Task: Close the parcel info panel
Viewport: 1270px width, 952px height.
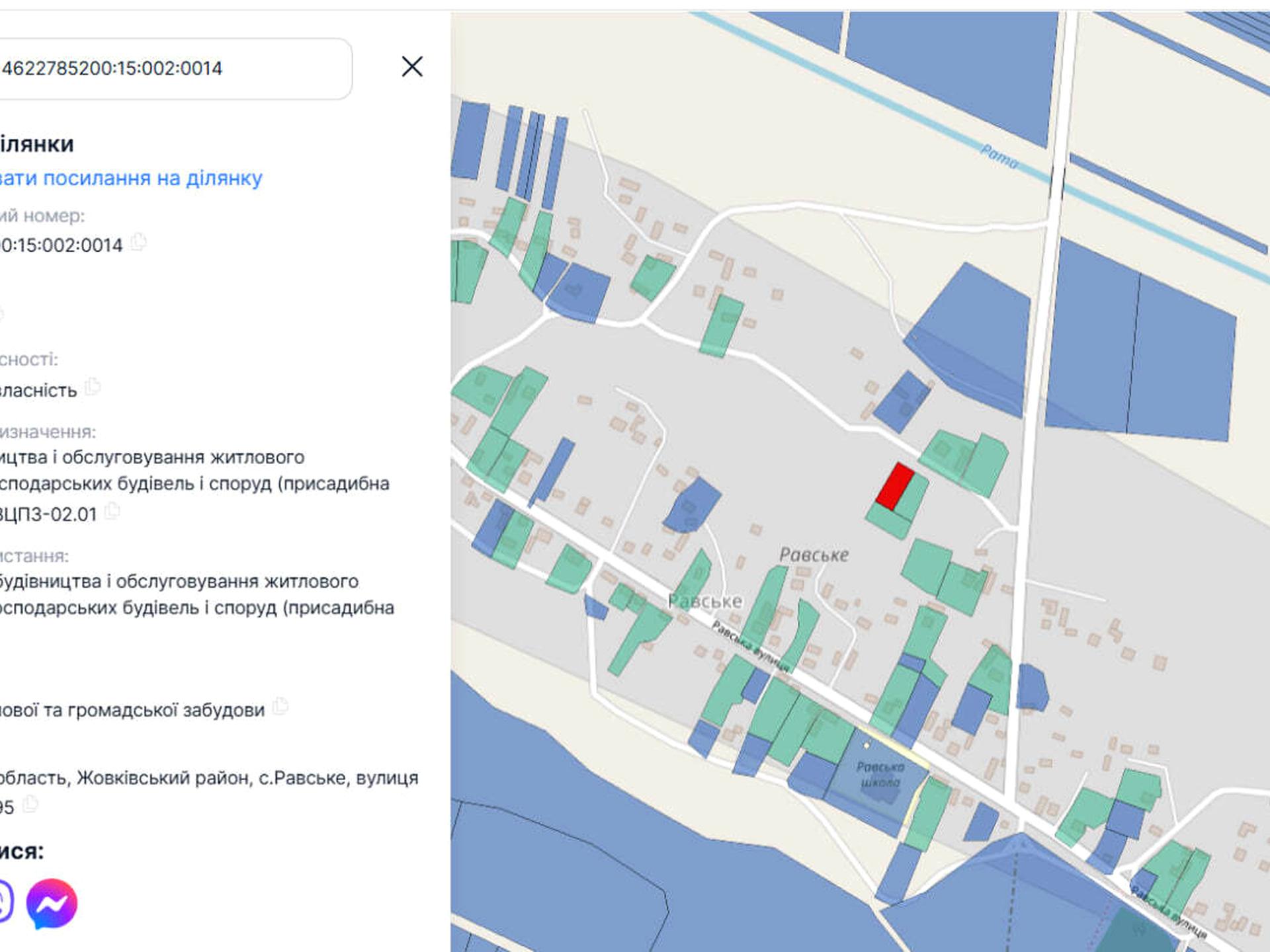Action: pyautogui.click(x=412, y=66)
